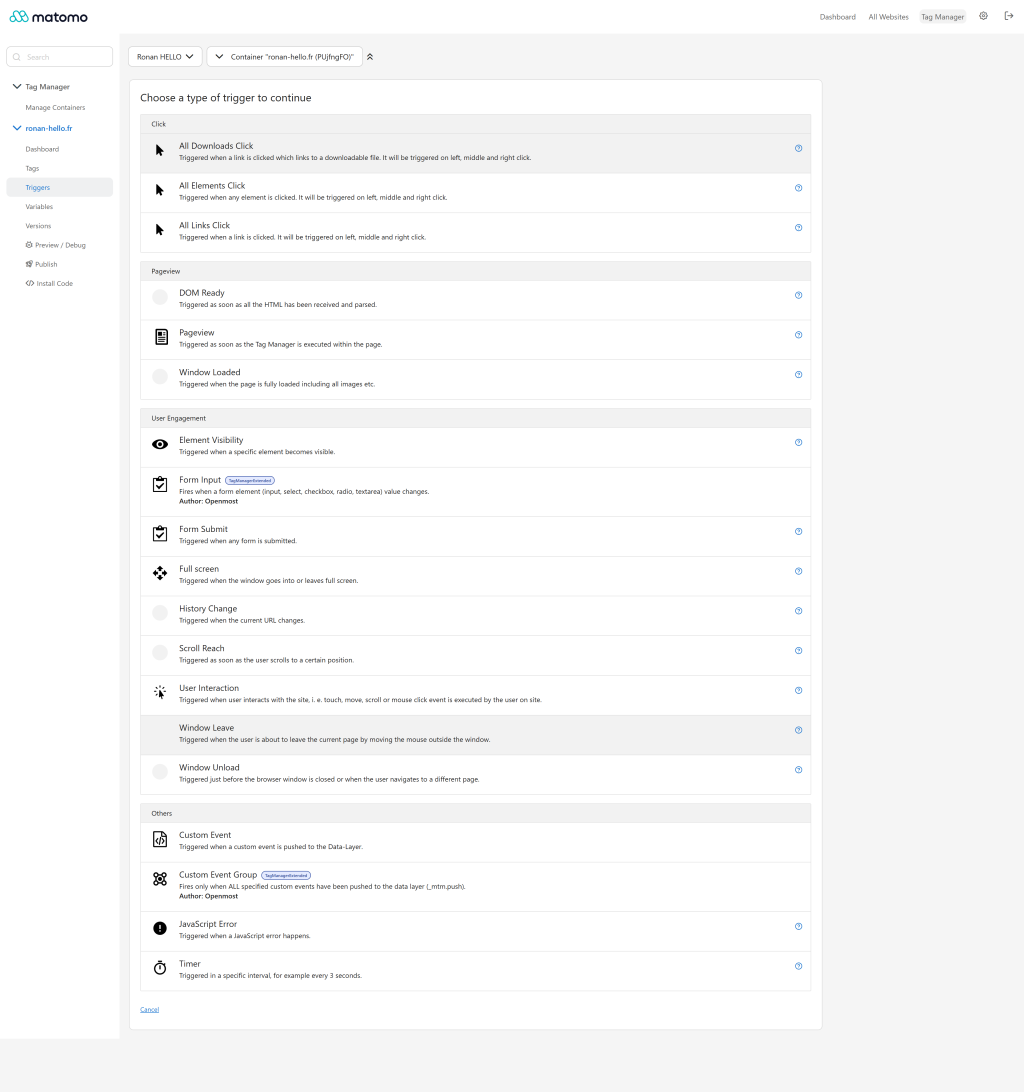Click the sign out icon
This screenshot has width=1024, height=1092.
[1009, 16]
